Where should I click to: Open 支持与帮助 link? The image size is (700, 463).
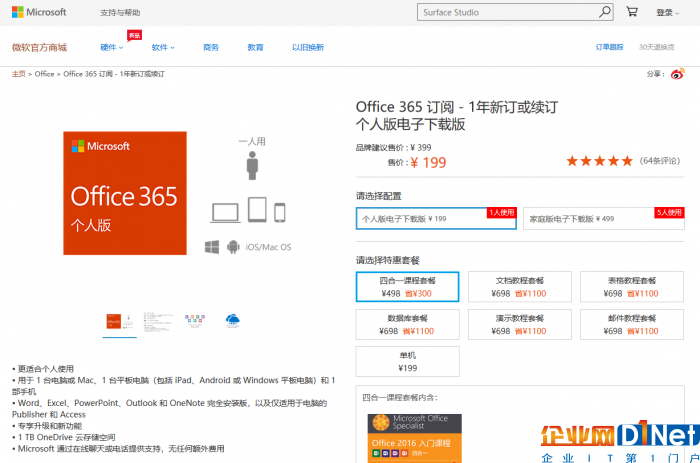(x=120, y=13)
